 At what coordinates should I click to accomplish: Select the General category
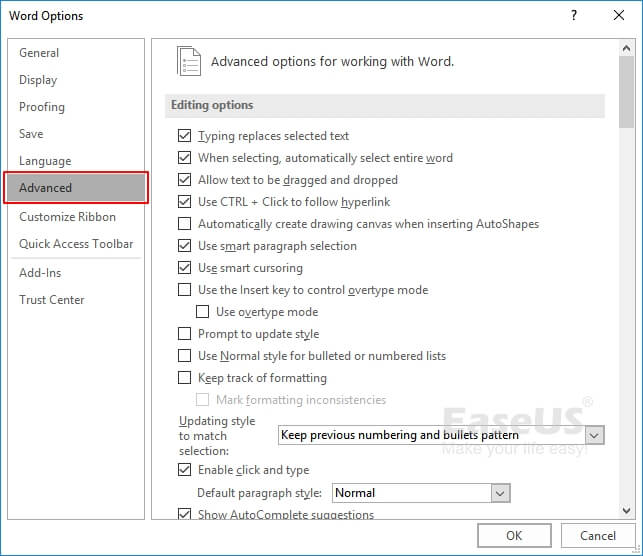coord(39,53)
